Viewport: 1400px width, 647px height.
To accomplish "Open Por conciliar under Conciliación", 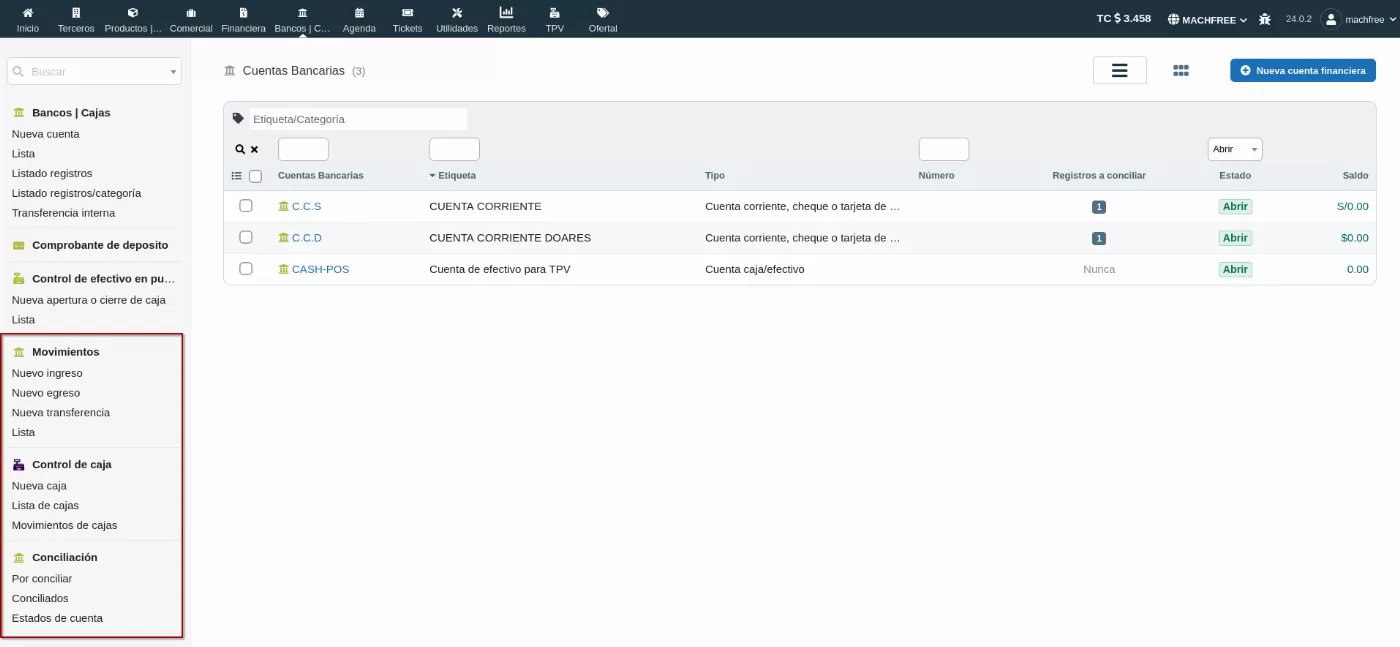I will (42, 578).
